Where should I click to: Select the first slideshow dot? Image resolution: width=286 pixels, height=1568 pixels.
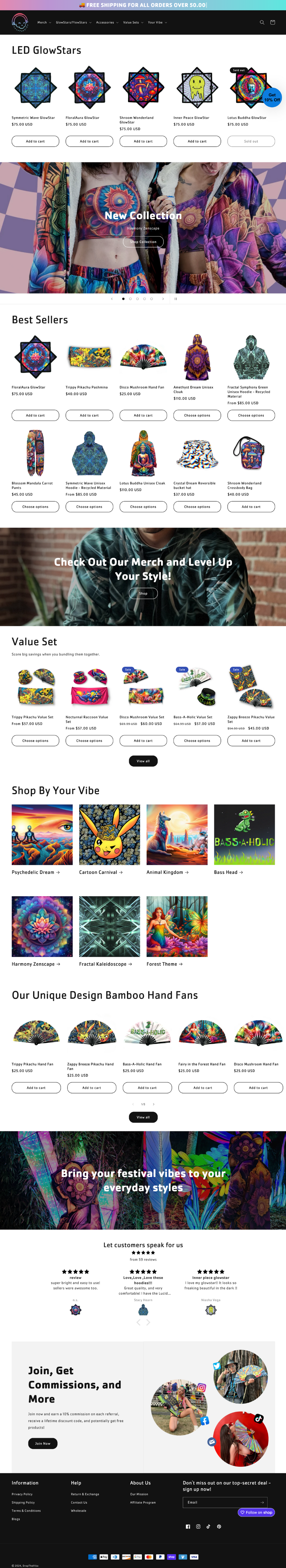click(123, 299)
